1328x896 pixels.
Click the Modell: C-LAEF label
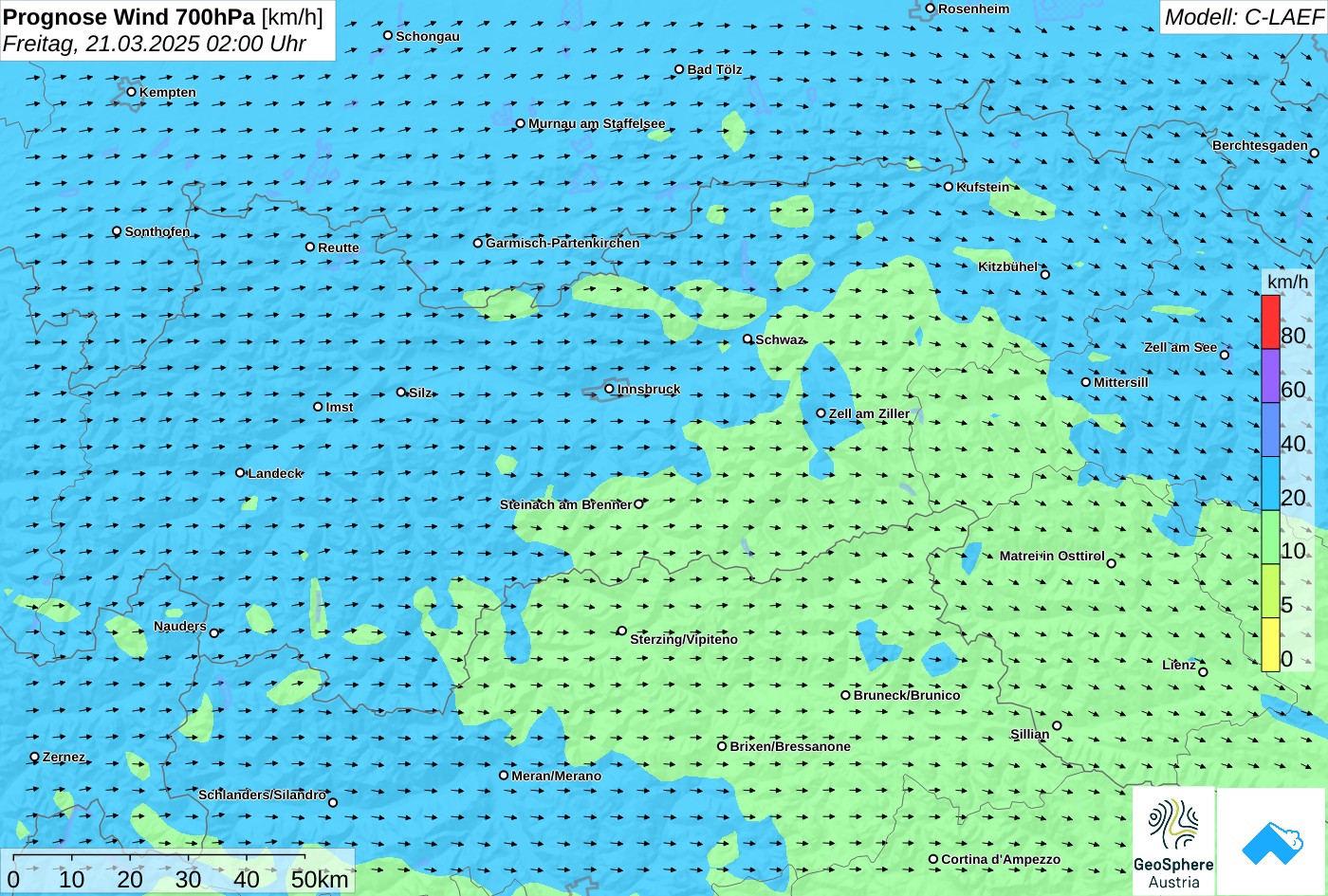click(1244, 16)
